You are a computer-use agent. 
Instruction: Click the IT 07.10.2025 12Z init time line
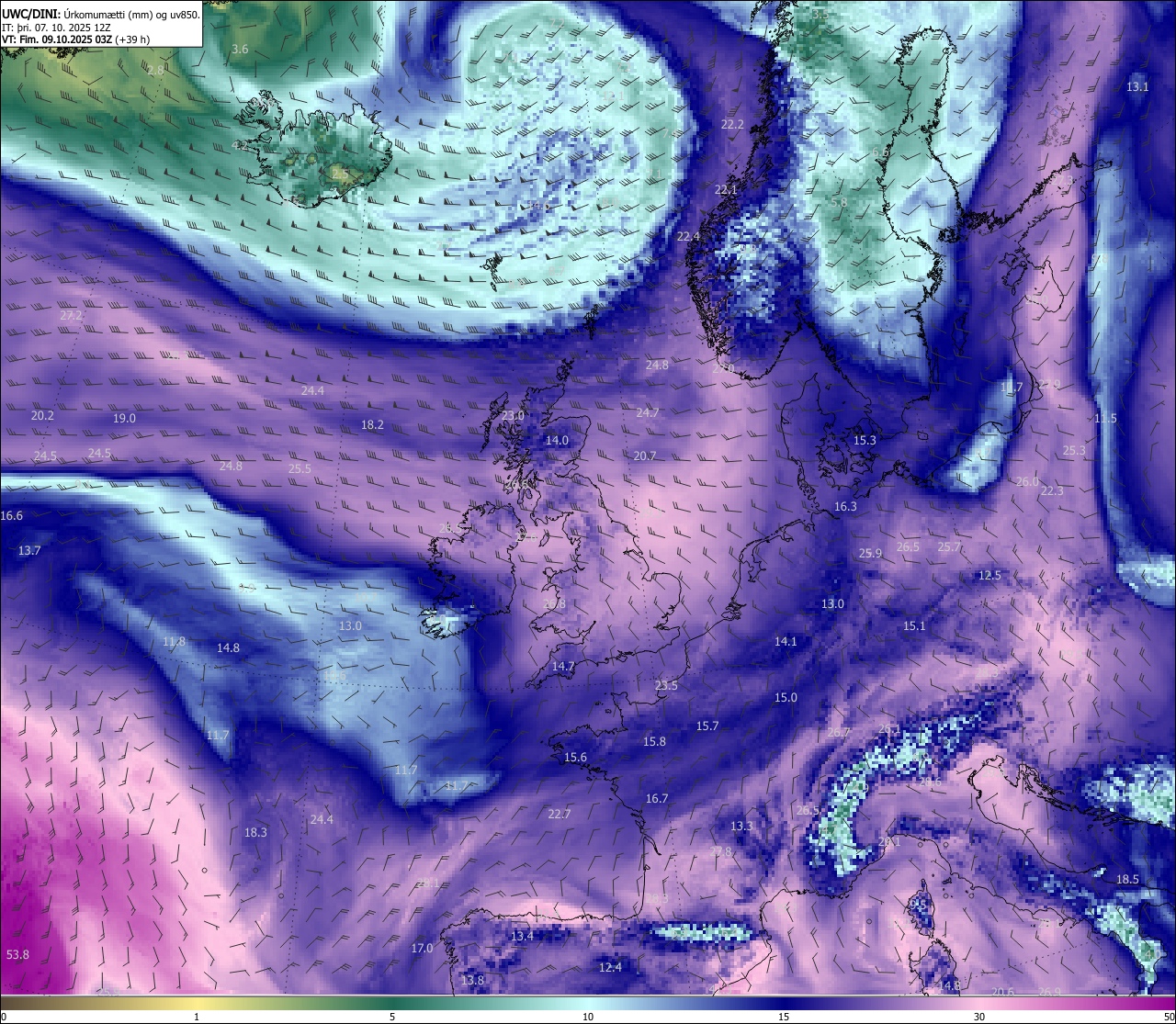[56, 28]
